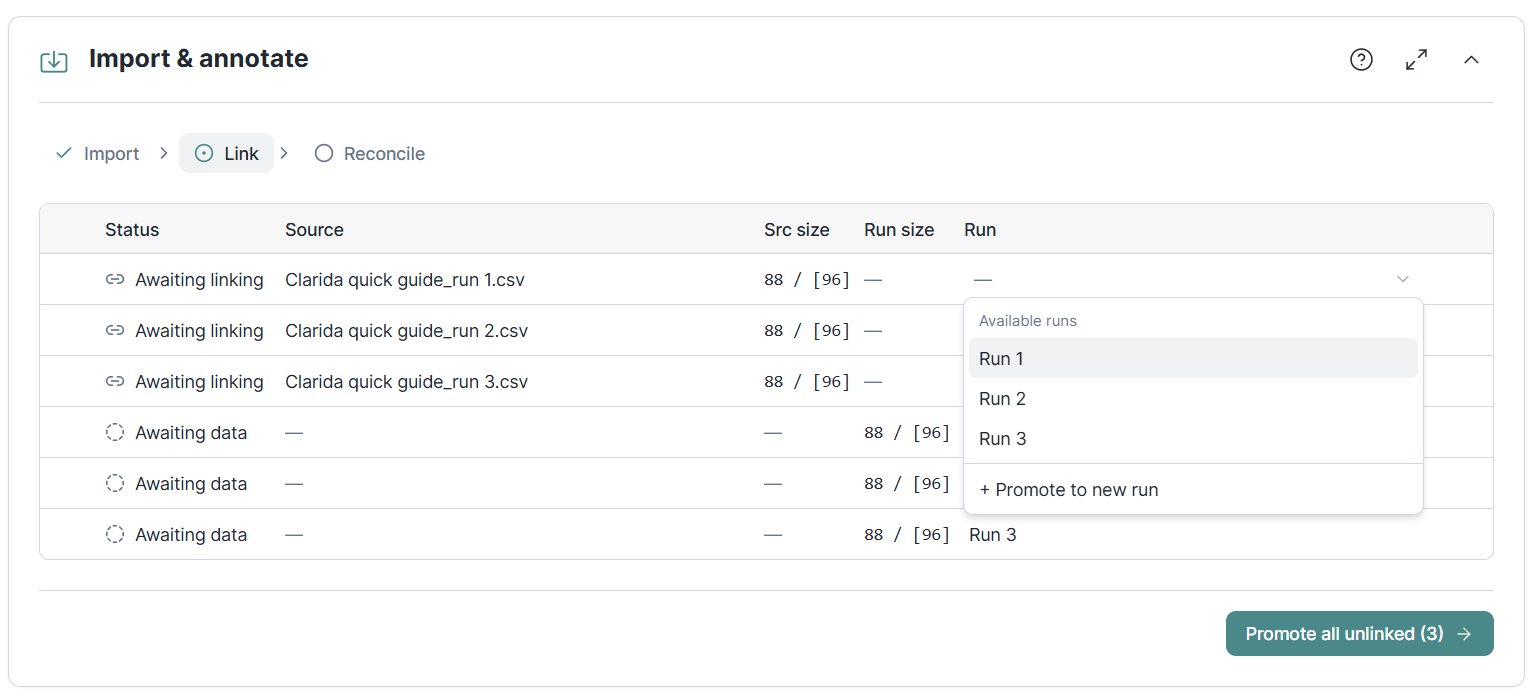The width and height of the screenshot is (1538, 696).
Task: Click Awaiting linking status for run 2.csv
Action: pyautogui.click(x=199, y=331)
